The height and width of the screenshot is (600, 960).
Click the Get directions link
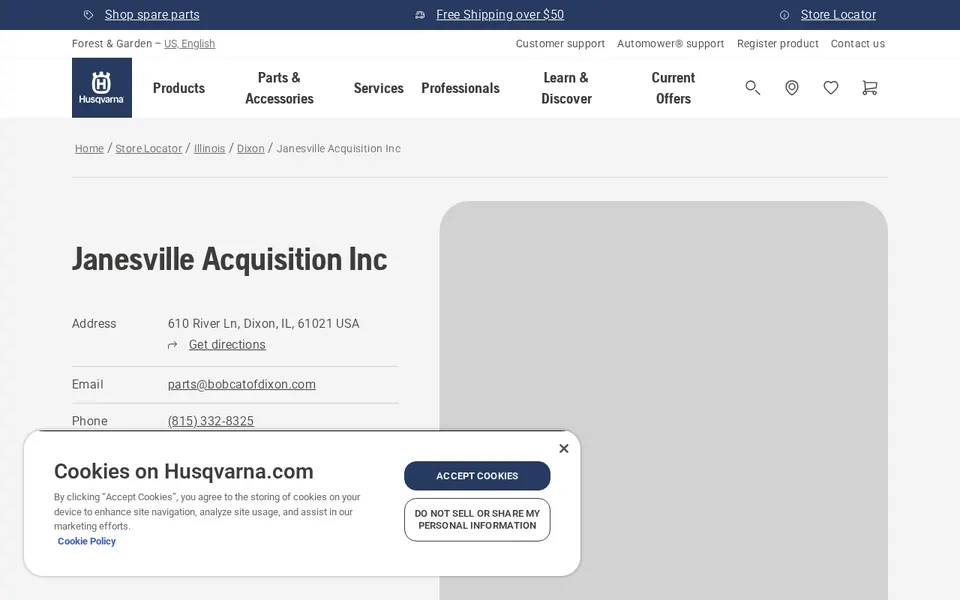point(227,345)
